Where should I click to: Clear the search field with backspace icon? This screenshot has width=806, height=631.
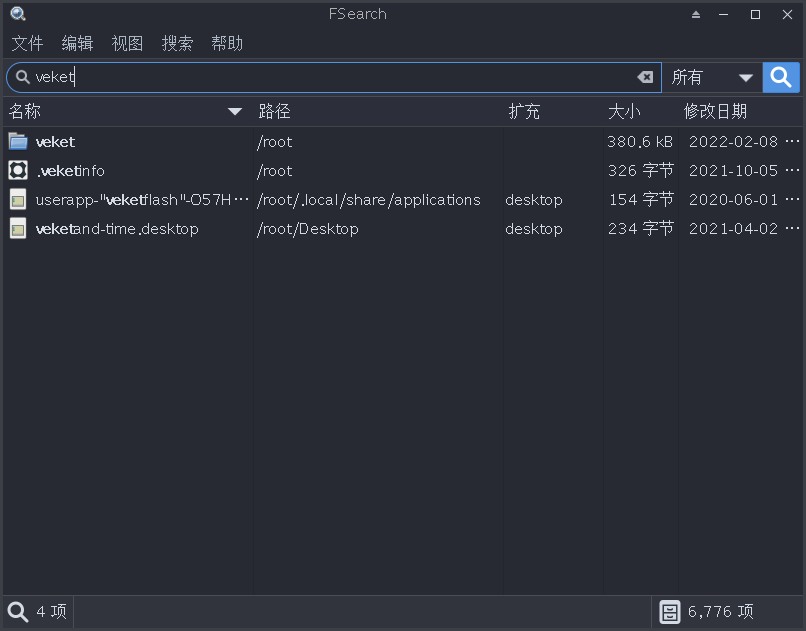[x=645, y=77]
